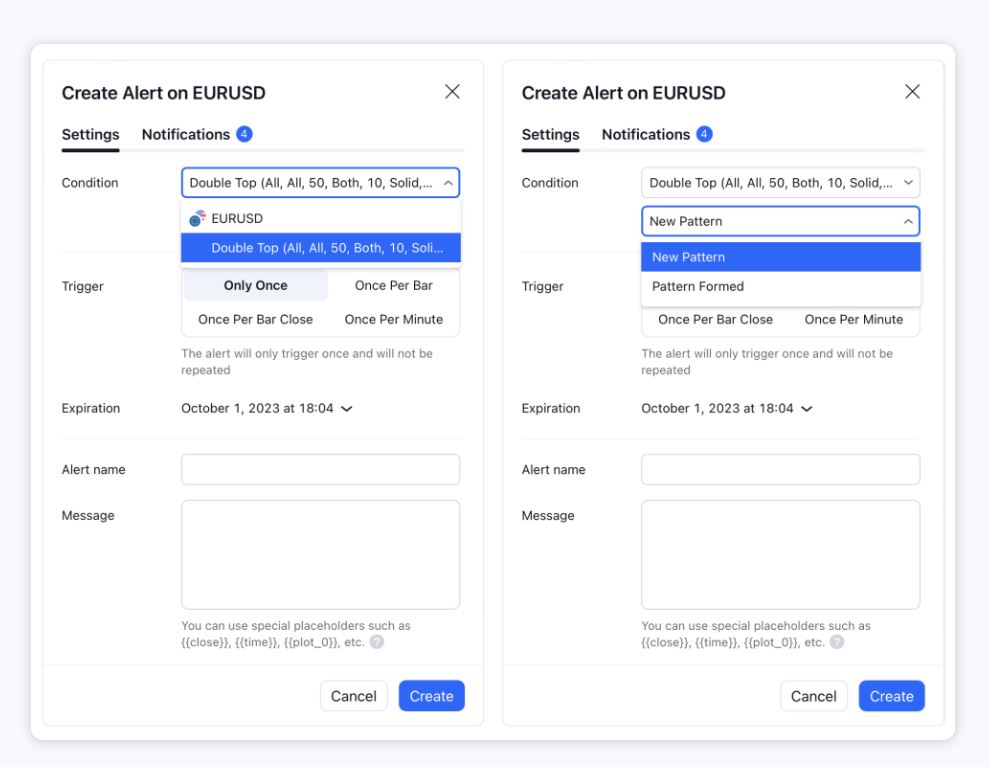
Task: Click the EURUSD flag icon in dropdown list
Action: tap(197, 218)
